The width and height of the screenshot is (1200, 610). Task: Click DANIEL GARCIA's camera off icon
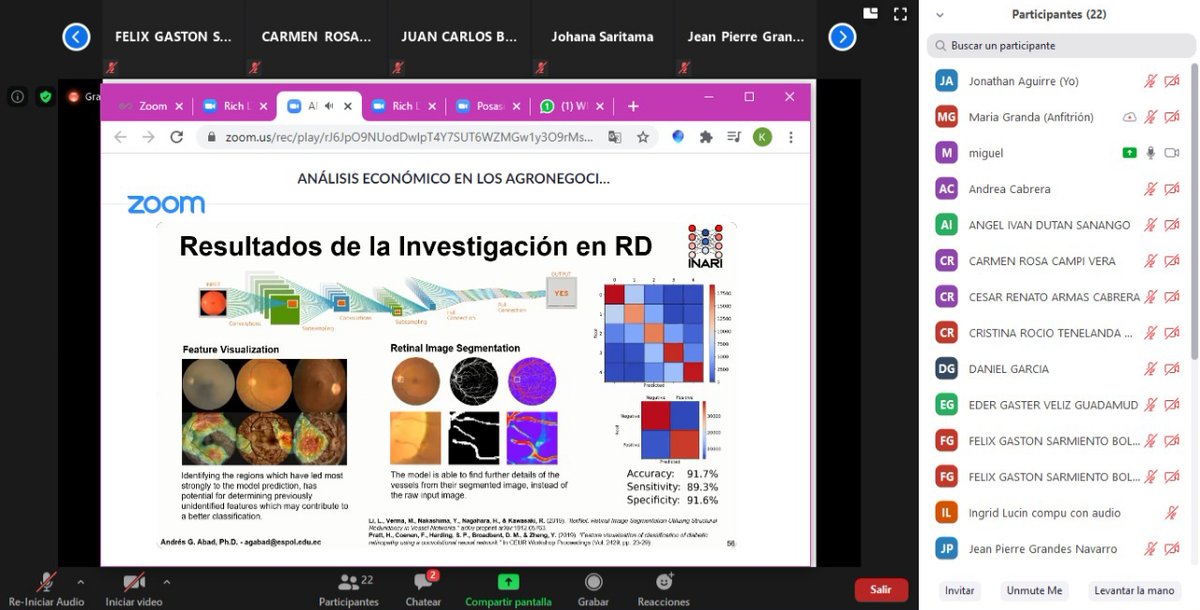click(x=1172, y=369)
